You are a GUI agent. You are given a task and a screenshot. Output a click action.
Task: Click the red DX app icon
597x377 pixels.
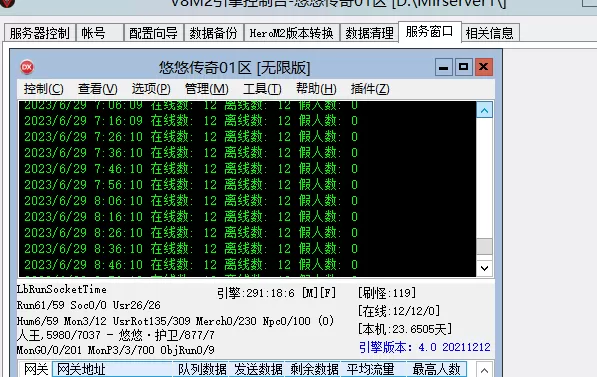pos(27,67)
